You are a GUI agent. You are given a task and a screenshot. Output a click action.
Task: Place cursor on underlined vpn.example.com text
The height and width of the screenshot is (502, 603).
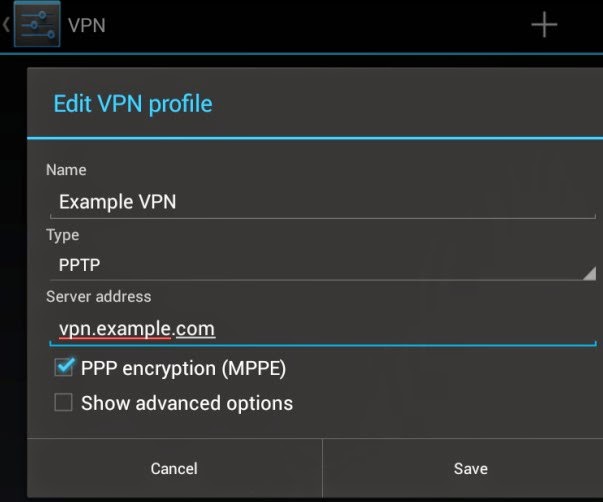(137, 329)
